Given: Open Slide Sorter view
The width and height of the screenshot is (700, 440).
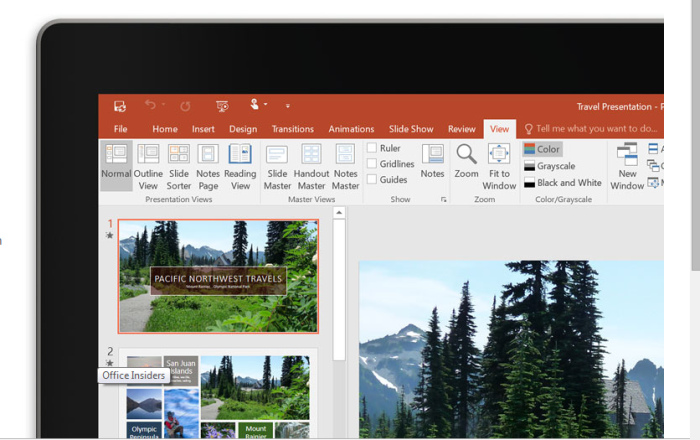Looking at the screenshot, I should click(179, 166).
